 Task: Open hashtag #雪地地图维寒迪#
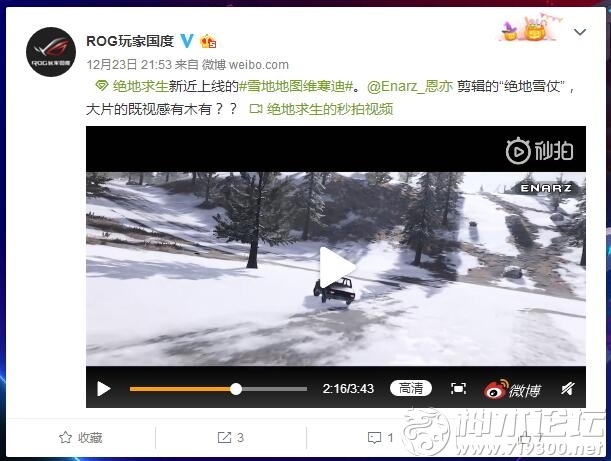pyautogui.click(x=296, y=86)
